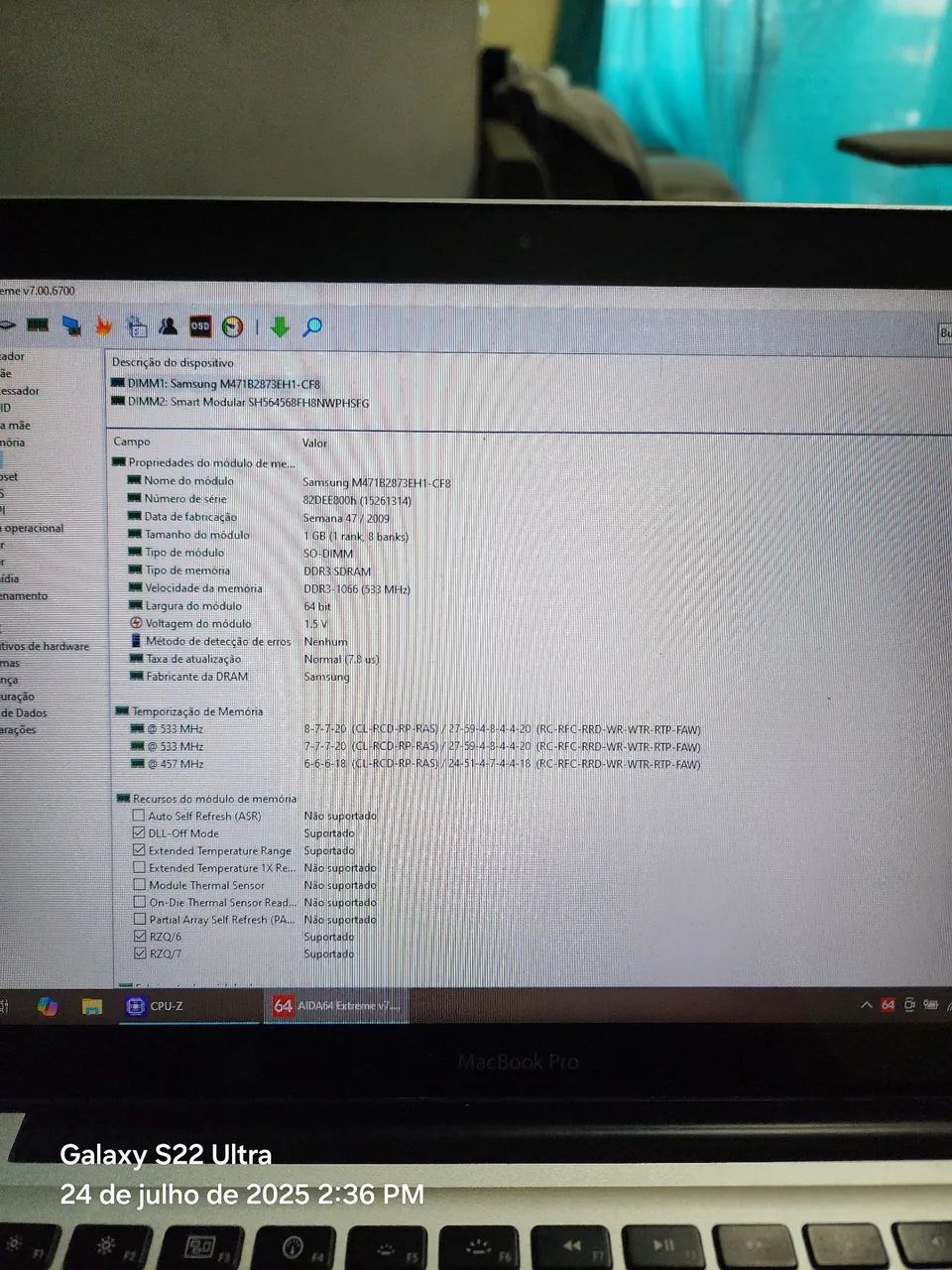Image resolution: width=952 pixels, height=1270 pixels.
Task: Open the OSD panel toolbar icon
Action: pyautogui.click(x=200, y=326)
